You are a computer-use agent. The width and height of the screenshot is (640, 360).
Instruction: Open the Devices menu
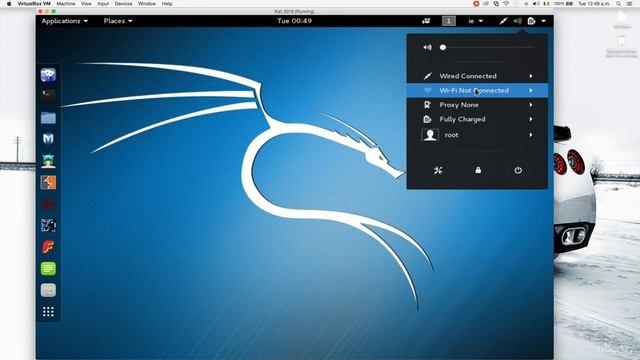[123, 4]
